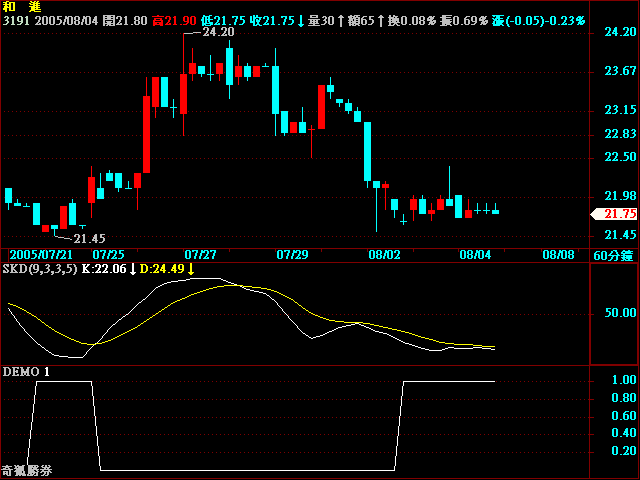This screenshot has height=480, width=640.
Task: Click the 08/08 date axis label
Action: point(558,255)
